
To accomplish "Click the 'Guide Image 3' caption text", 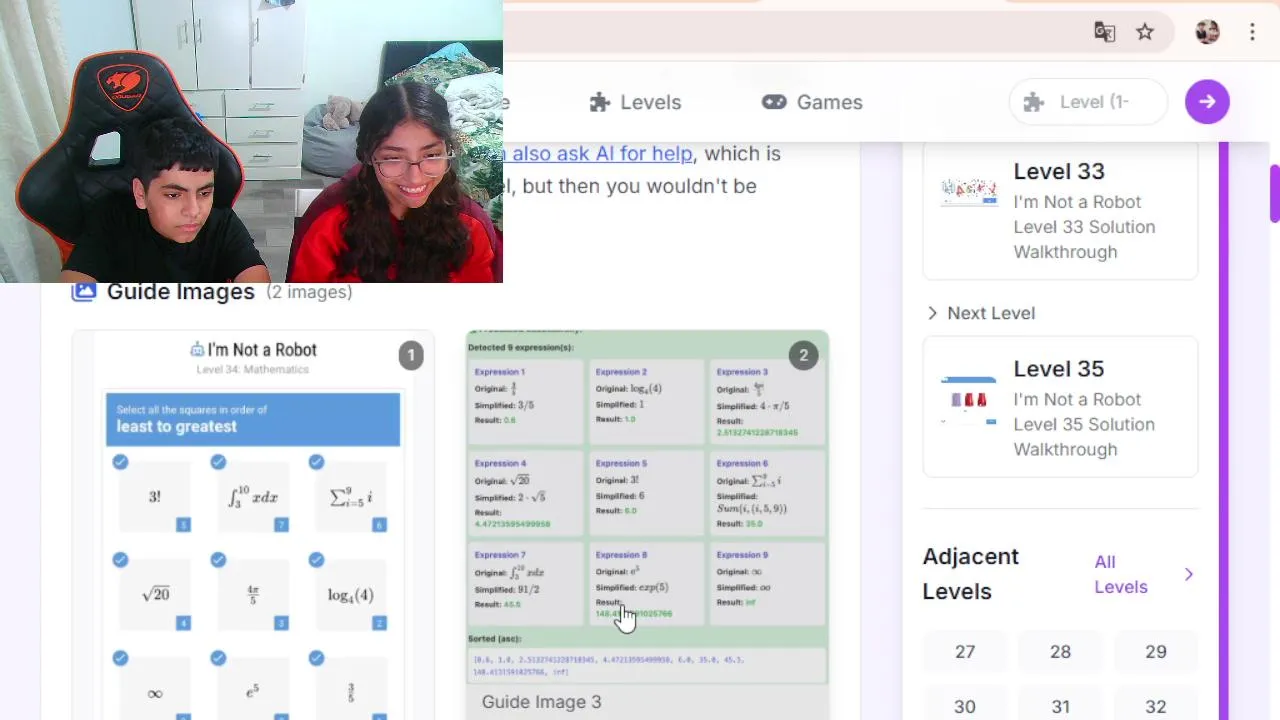I will pyautogui.click(x=541, y=702).
